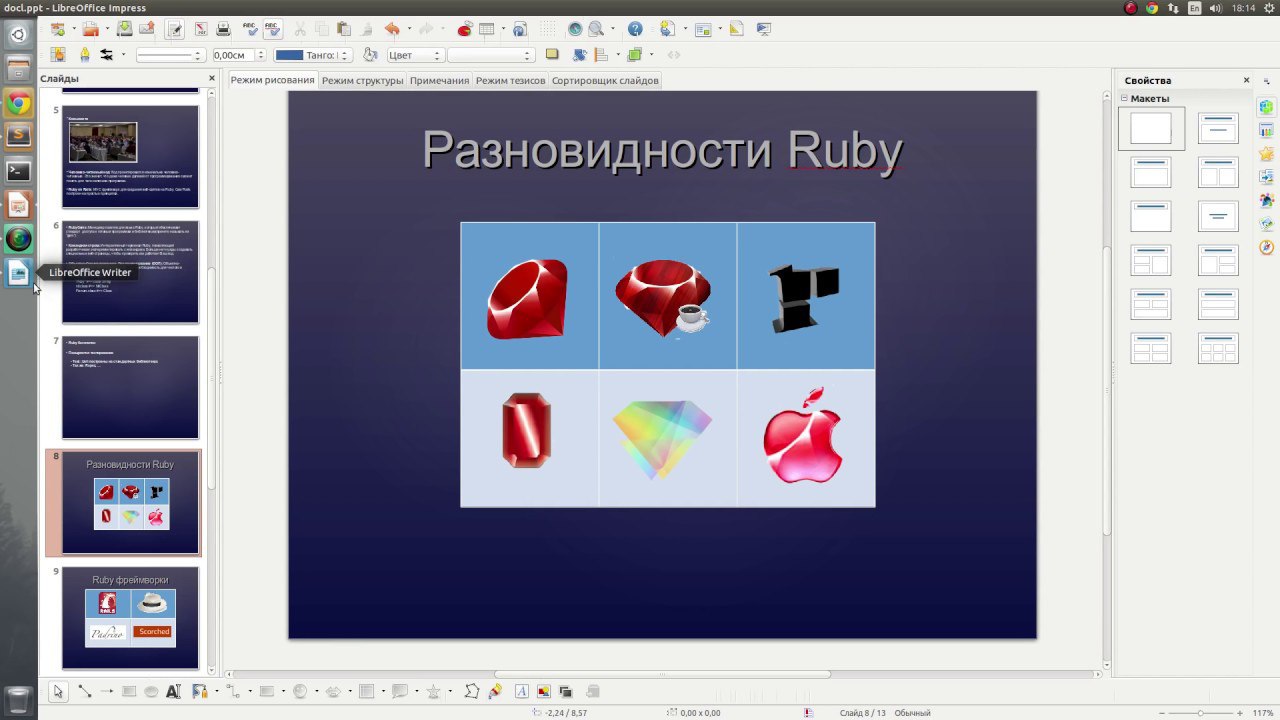
Task: Open the Сортировщик слайдов tab
Action: click(x=605, y=80)
